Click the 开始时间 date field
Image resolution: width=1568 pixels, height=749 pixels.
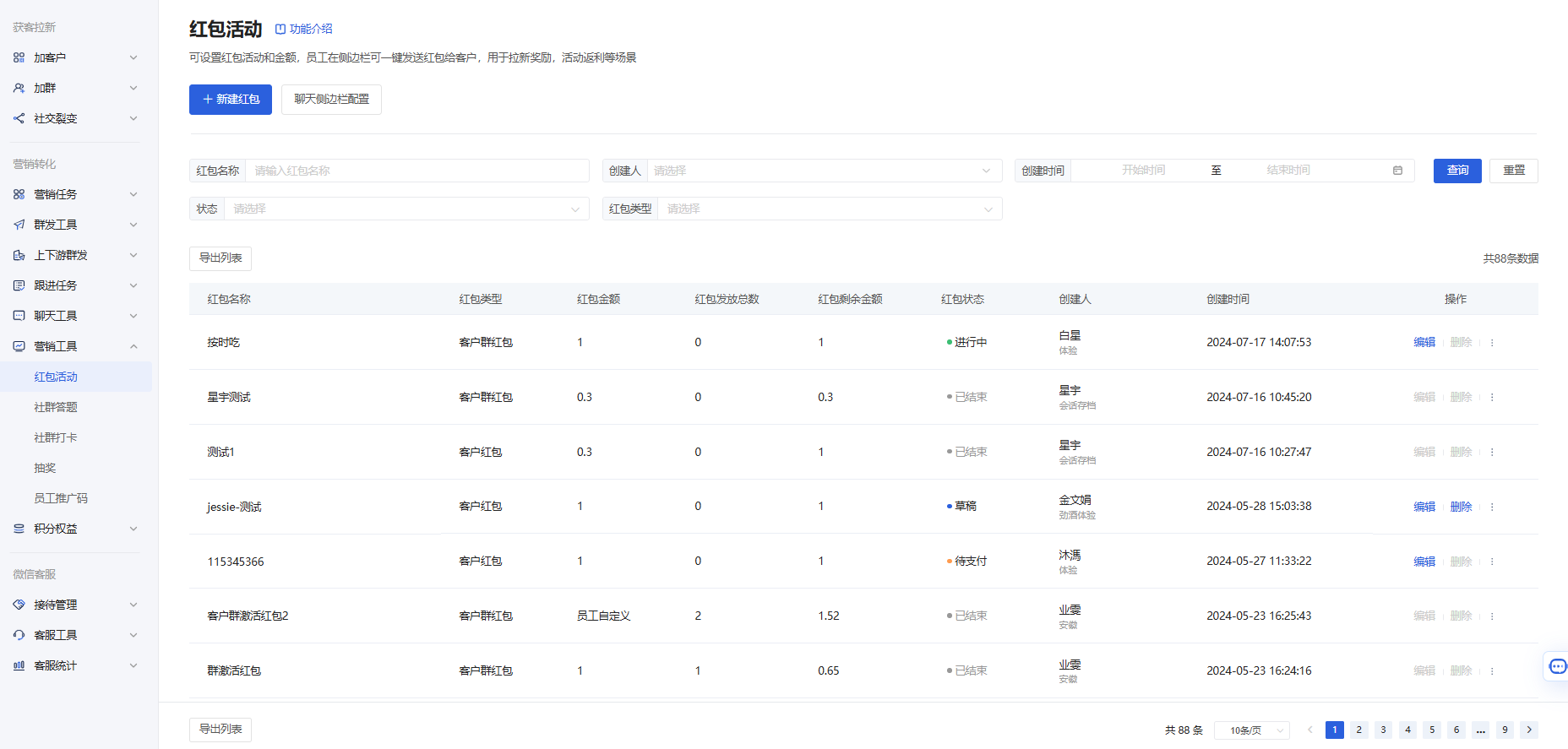point(1143,171)
